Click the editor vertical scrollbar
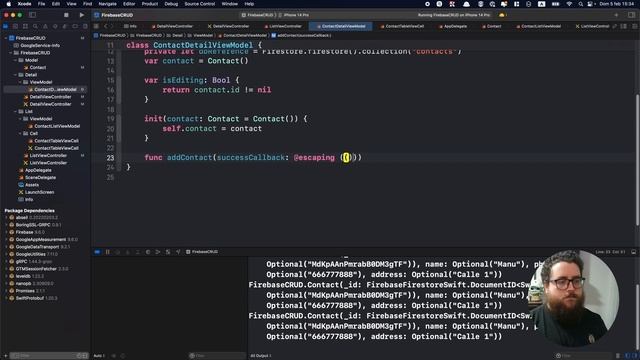Image resolution: width=640 pixels, height=360 pixels. (x=637, y=159)
